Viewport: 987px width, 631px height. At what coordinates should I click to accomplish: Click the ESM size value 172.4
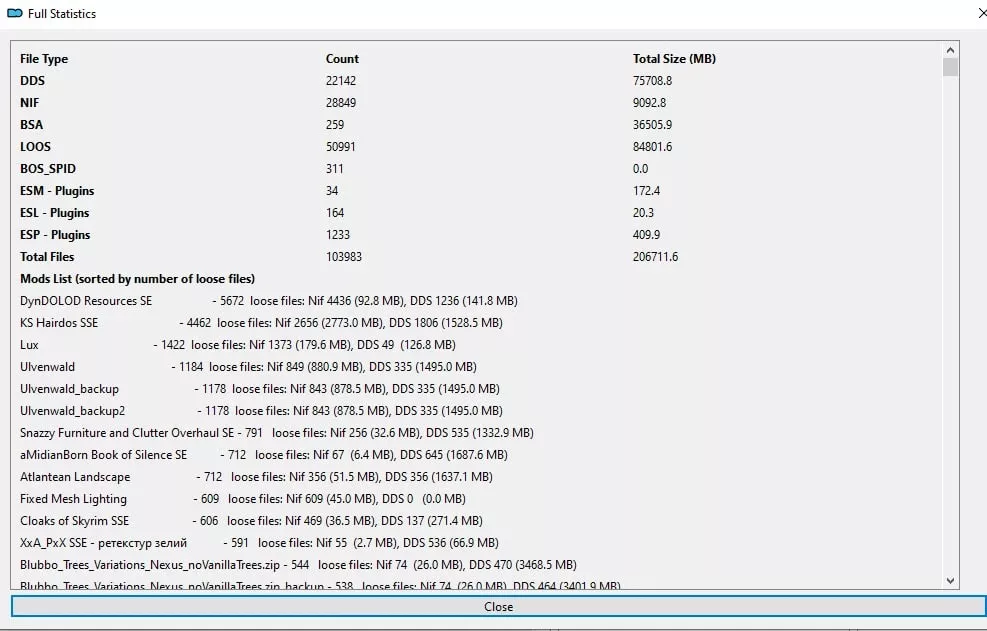pyautogui.click(x=646, y=191)
